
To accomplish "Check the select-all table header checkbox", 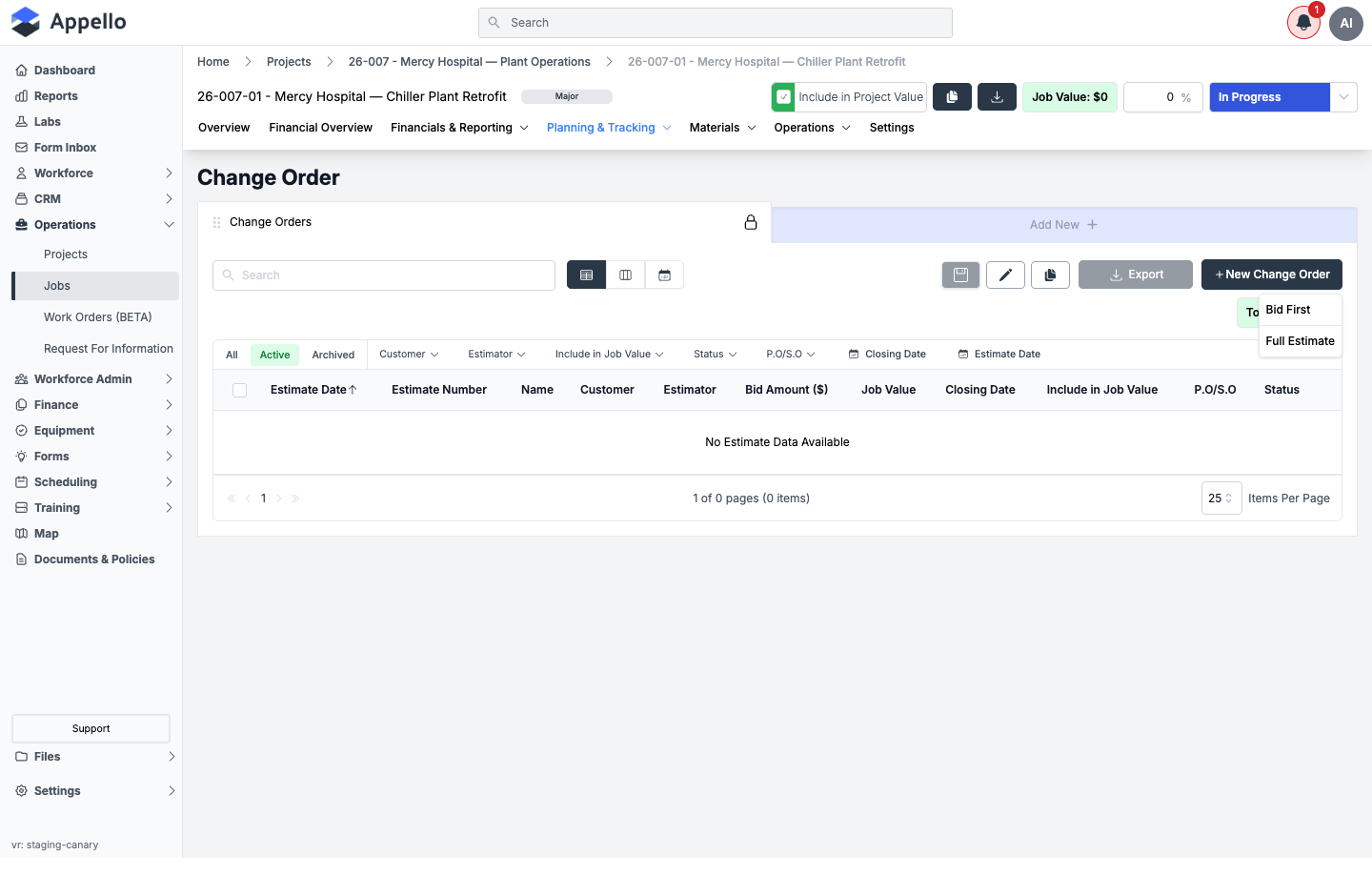I will pyautogui.click(x=240, y=390).
